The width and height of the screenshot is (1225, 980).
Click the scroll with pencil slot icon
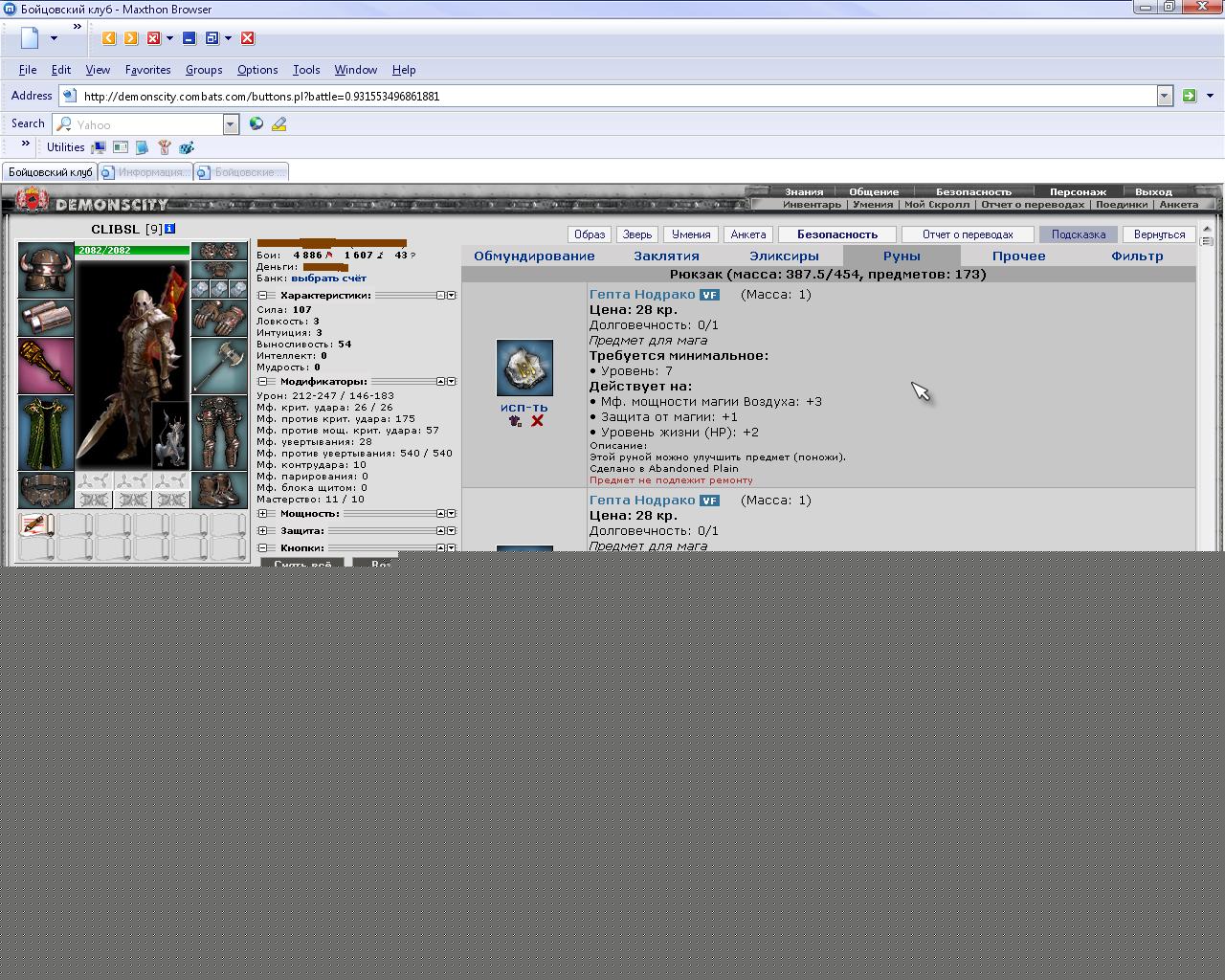pos(36,524)
